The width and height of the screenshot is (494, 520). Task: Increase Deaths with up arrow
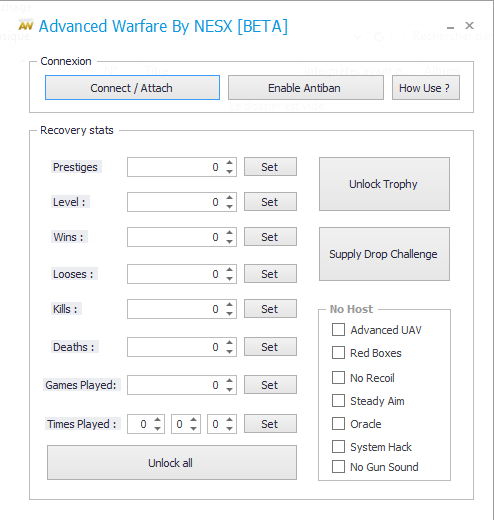click(229, 342)
